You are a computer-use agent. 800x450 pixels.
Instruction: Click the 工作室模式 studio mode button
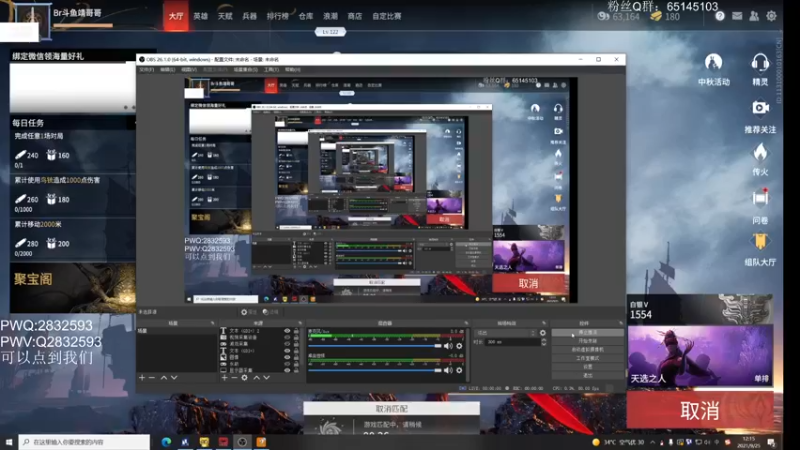(x=588, y=358)
